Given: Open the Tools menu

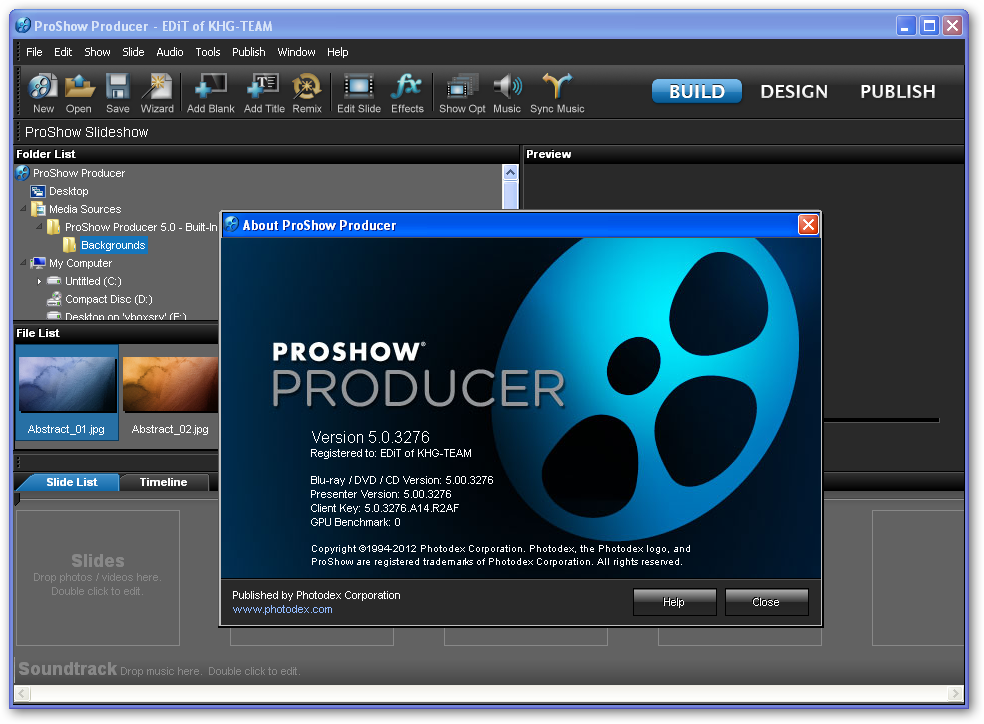Looking at the screenshot, I should coord(208,52).
